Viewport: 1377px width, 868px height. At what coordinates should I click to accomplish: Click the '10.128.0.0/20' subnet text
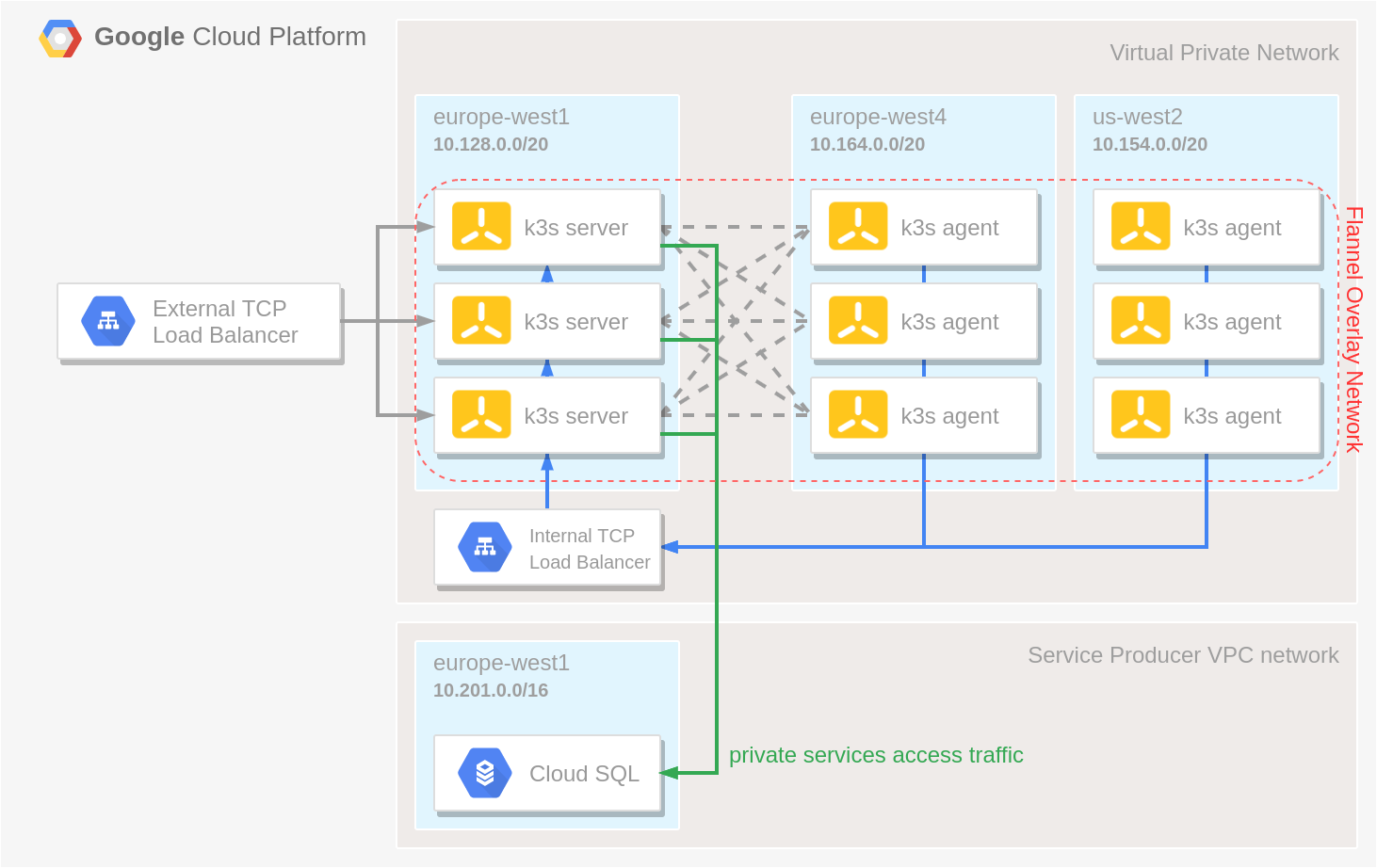click(x=491, y=144)
